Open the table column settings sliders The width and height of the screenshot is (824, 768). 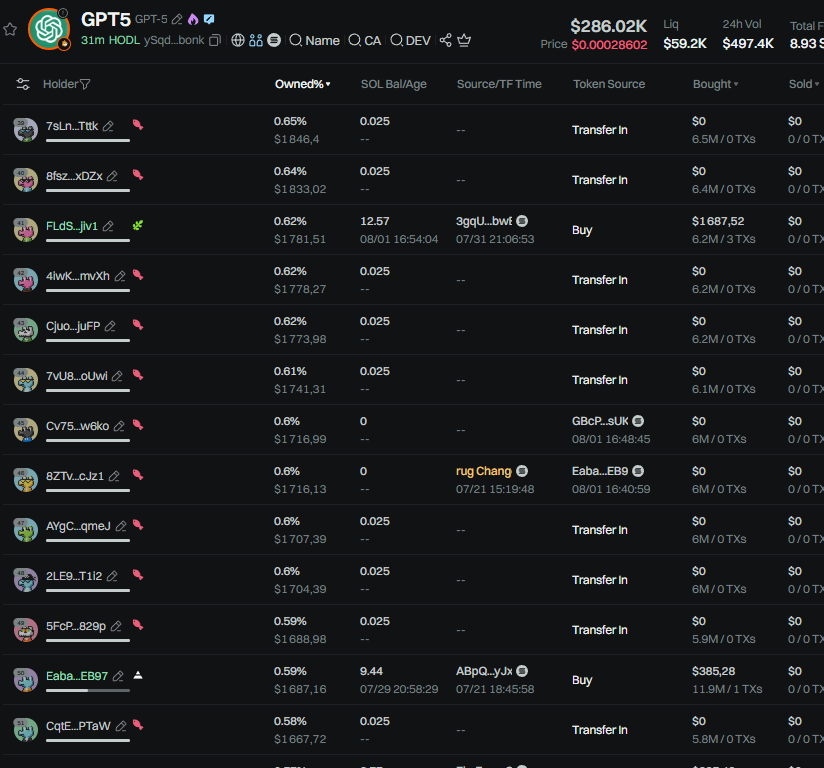click(23, 84)
